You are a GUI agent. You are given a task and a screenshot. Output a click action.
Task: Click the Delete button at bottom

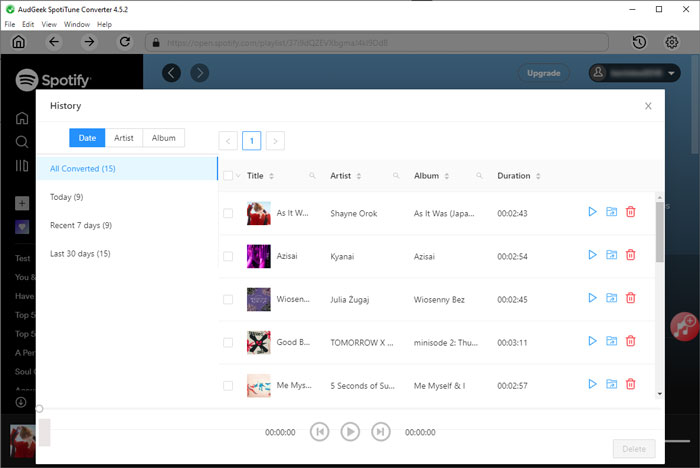(634, 449)
